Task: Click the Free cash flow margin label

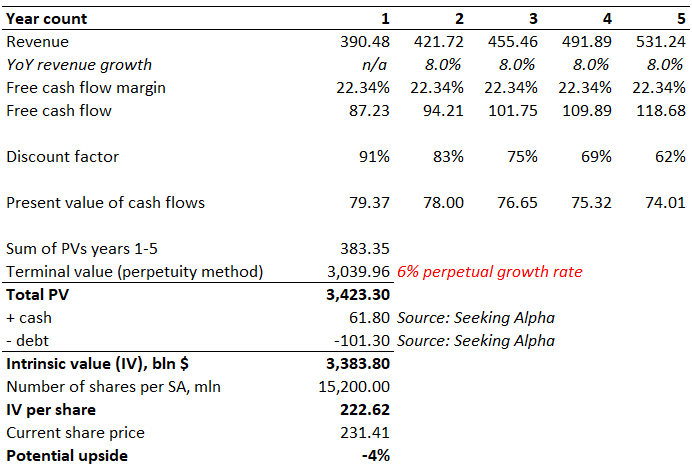Action: (x=86, y=88)
